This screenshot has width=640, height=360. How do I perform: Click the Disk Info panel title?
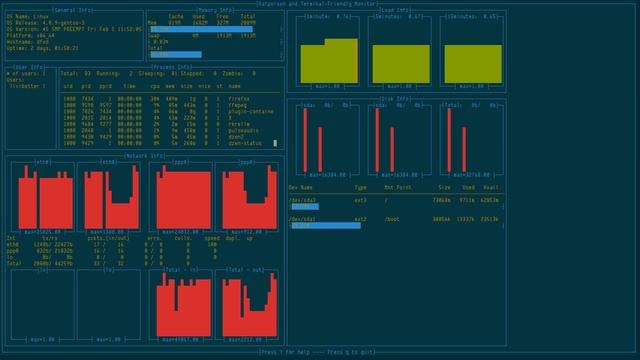[x=395, y=99]
